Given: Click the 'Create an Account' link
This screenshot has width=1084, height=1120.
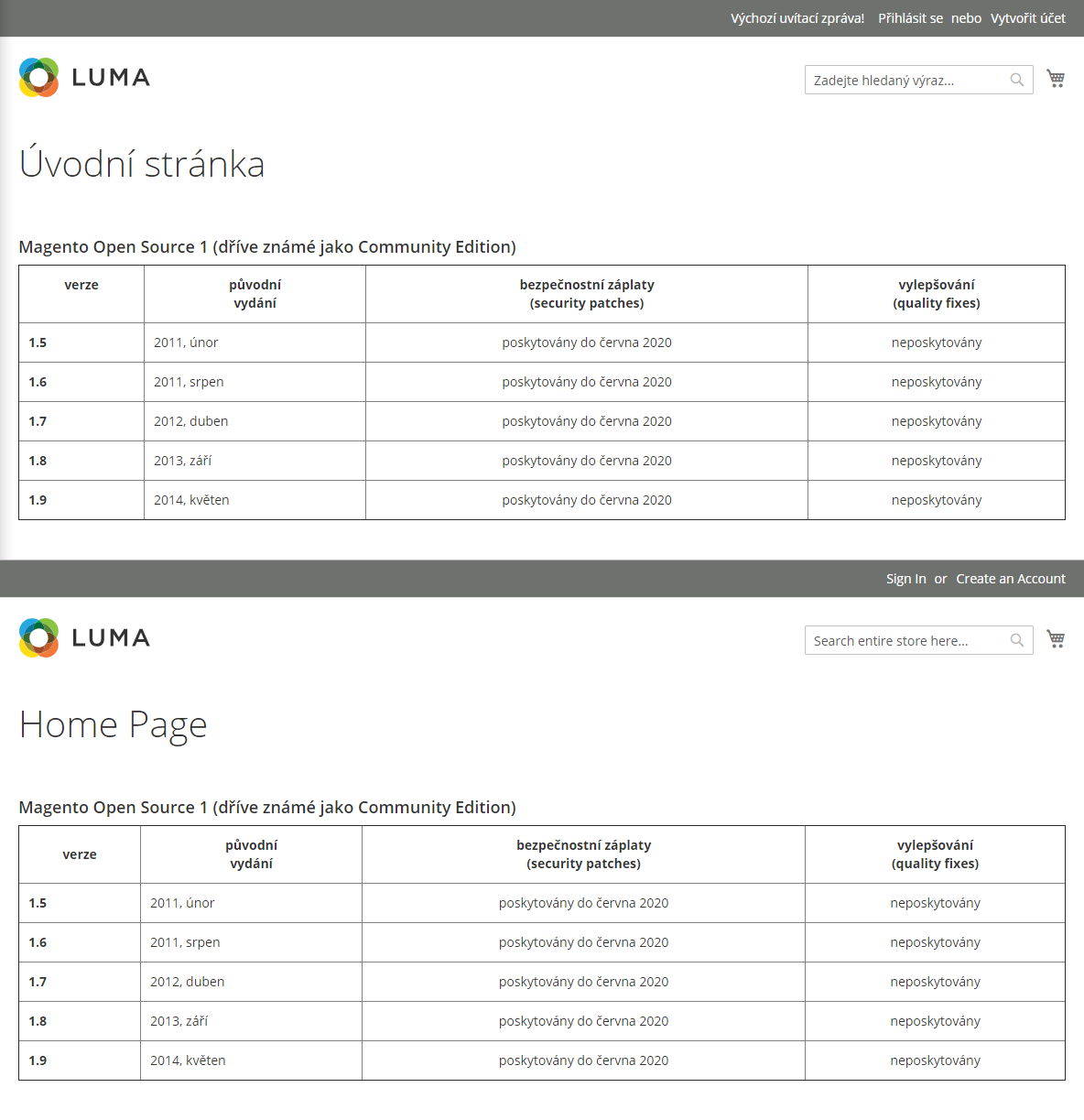Looking at the screenshot, I should 1011,579.
